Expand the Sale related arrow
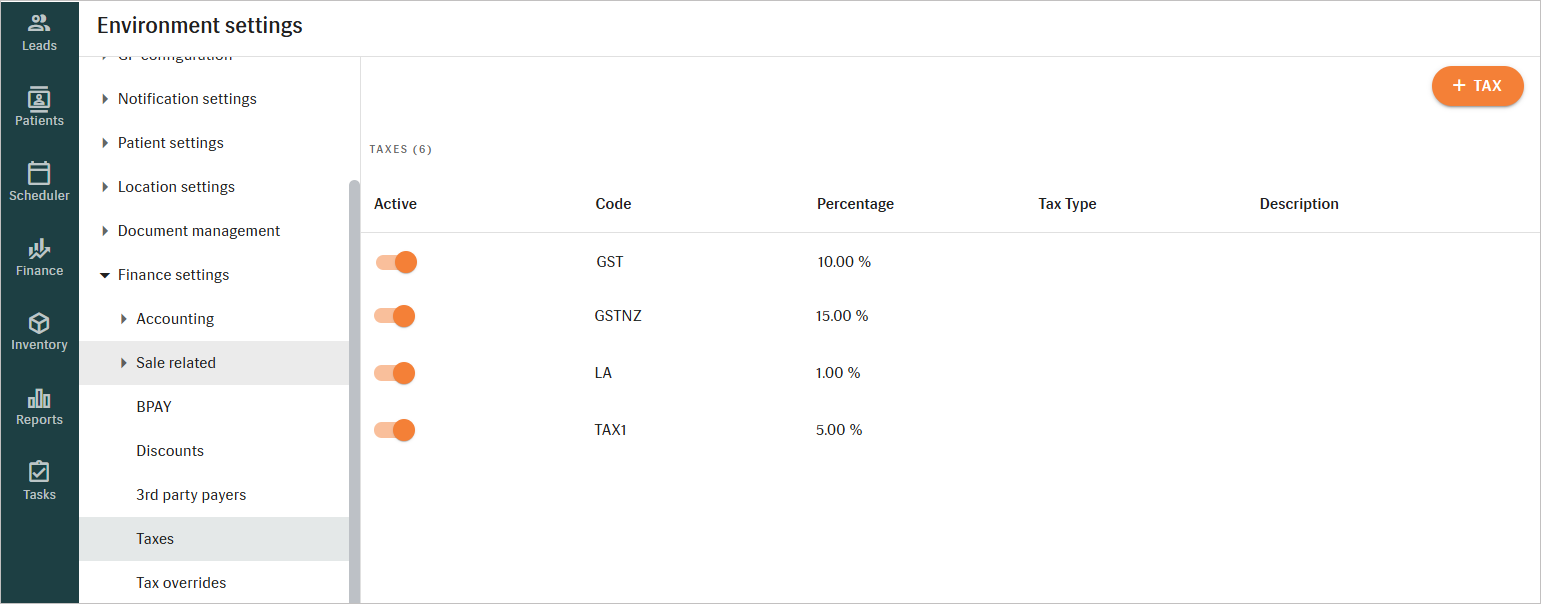The width and height of the screenshot is (1541, 604). (124, 363)
